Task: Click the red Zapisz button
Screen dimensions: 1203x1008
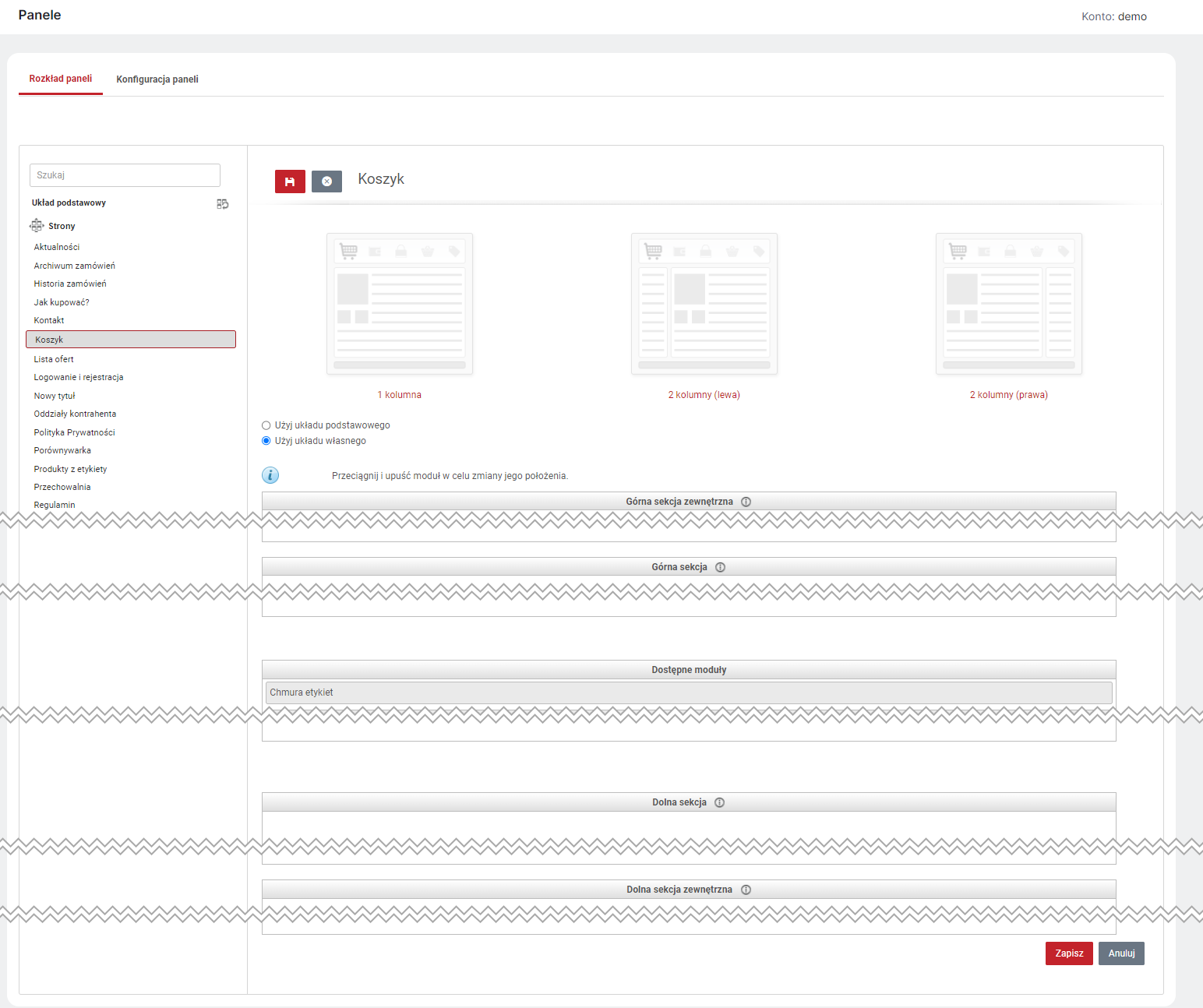Action: 1069,953
